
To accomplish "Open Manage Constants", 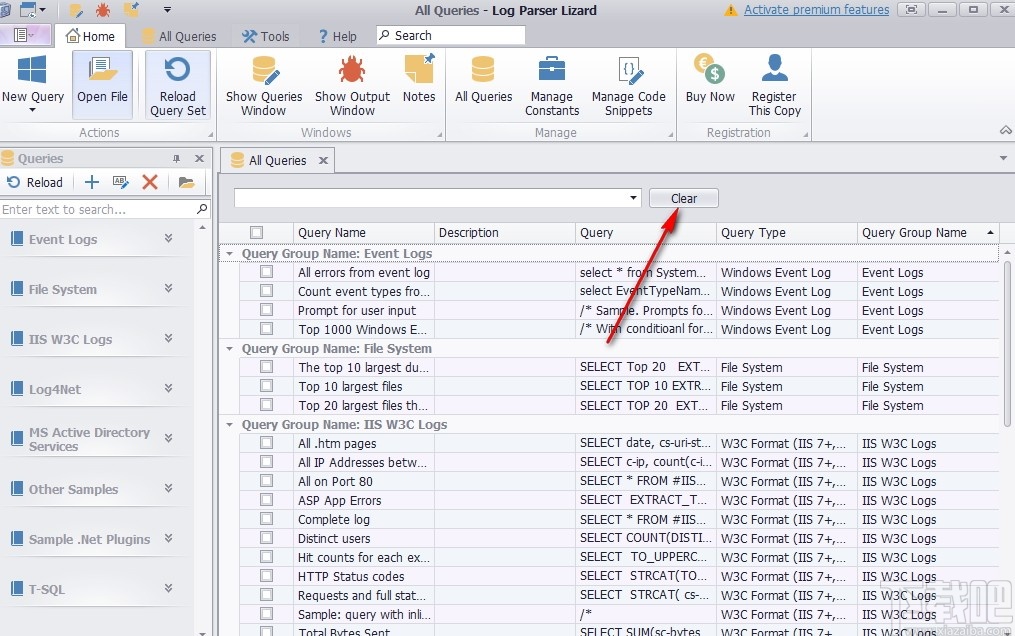I will (x=552, y=86).
